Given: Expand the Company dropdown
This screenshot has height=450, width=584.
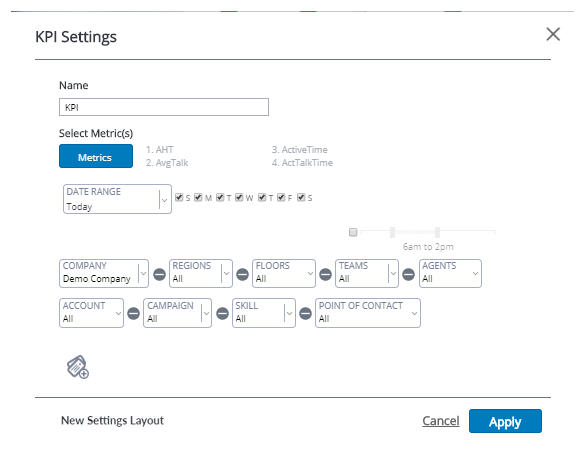Looking at the screenshot, I should (104, 273).
